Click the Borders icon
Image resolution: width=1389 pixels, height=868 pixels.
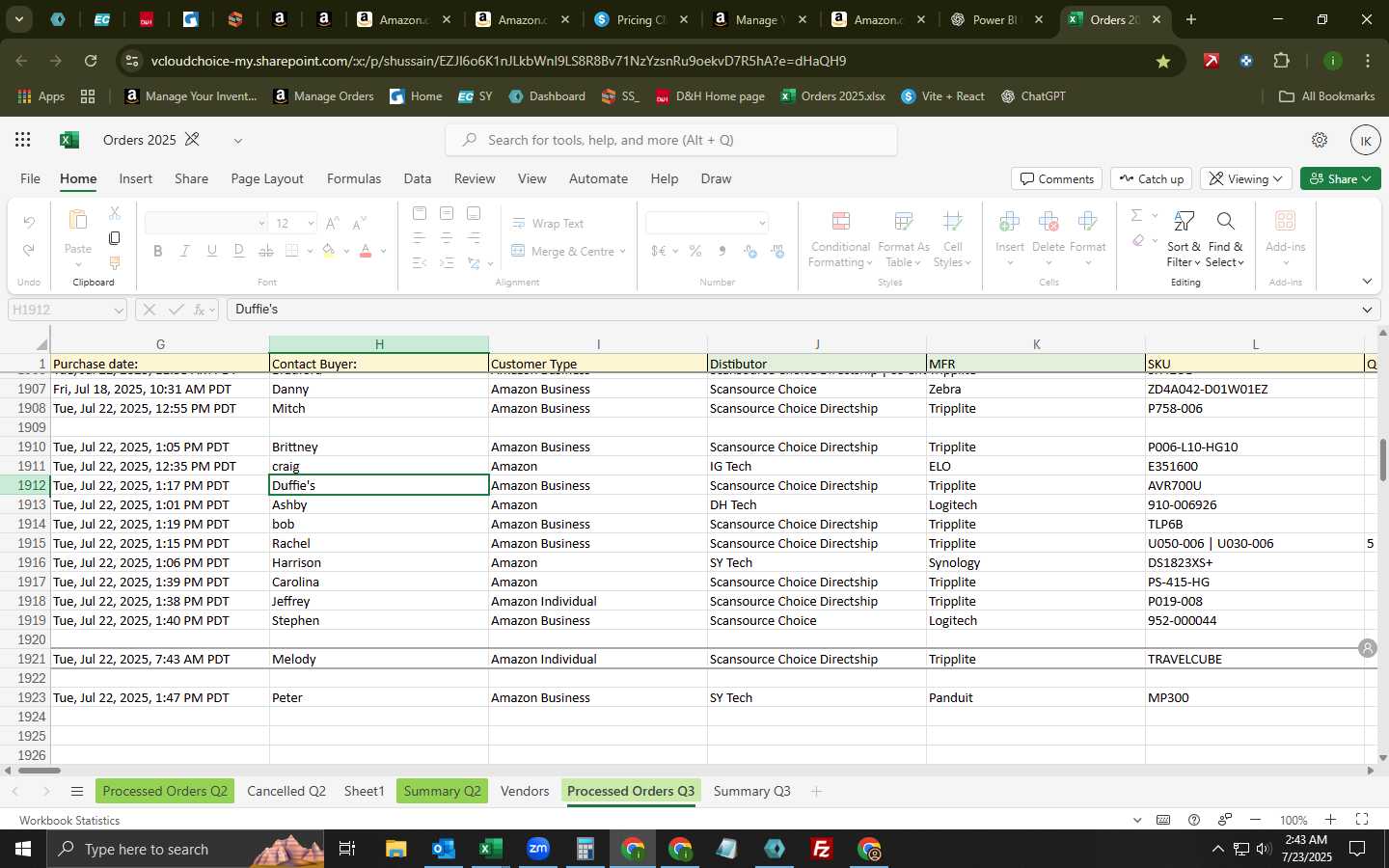pyautogui.click(x=292, y=251)
